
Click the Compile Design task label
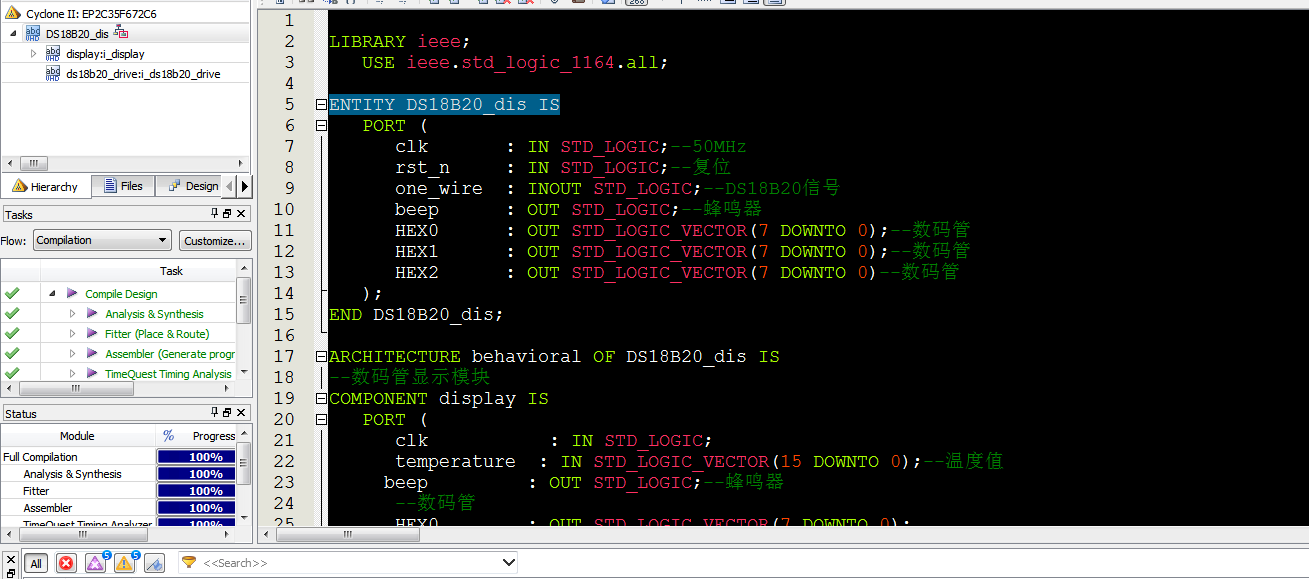tap(121, 294)
